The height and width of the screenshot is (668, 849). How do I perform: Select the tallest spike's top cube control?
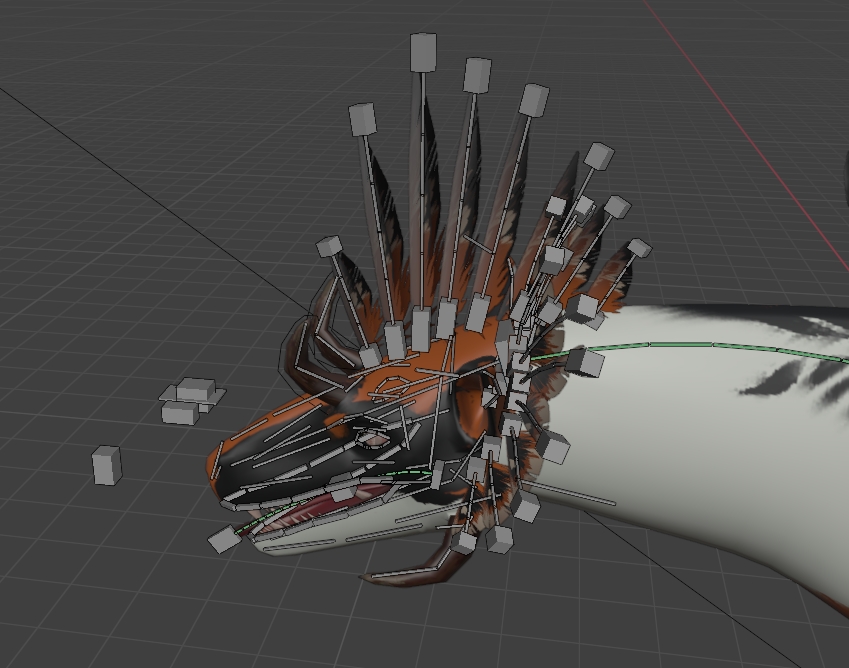[423, 52]
